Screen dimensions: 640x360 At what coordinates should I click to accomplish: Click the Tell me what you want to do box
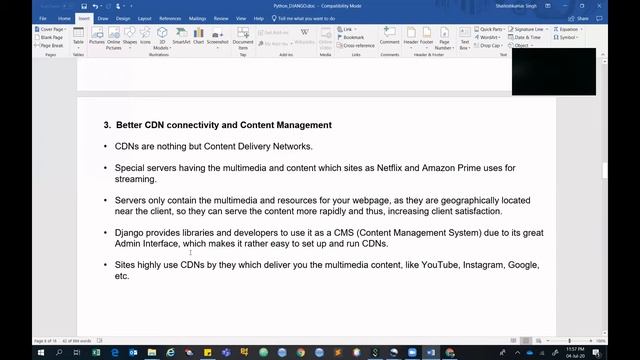tap(304, 18)
